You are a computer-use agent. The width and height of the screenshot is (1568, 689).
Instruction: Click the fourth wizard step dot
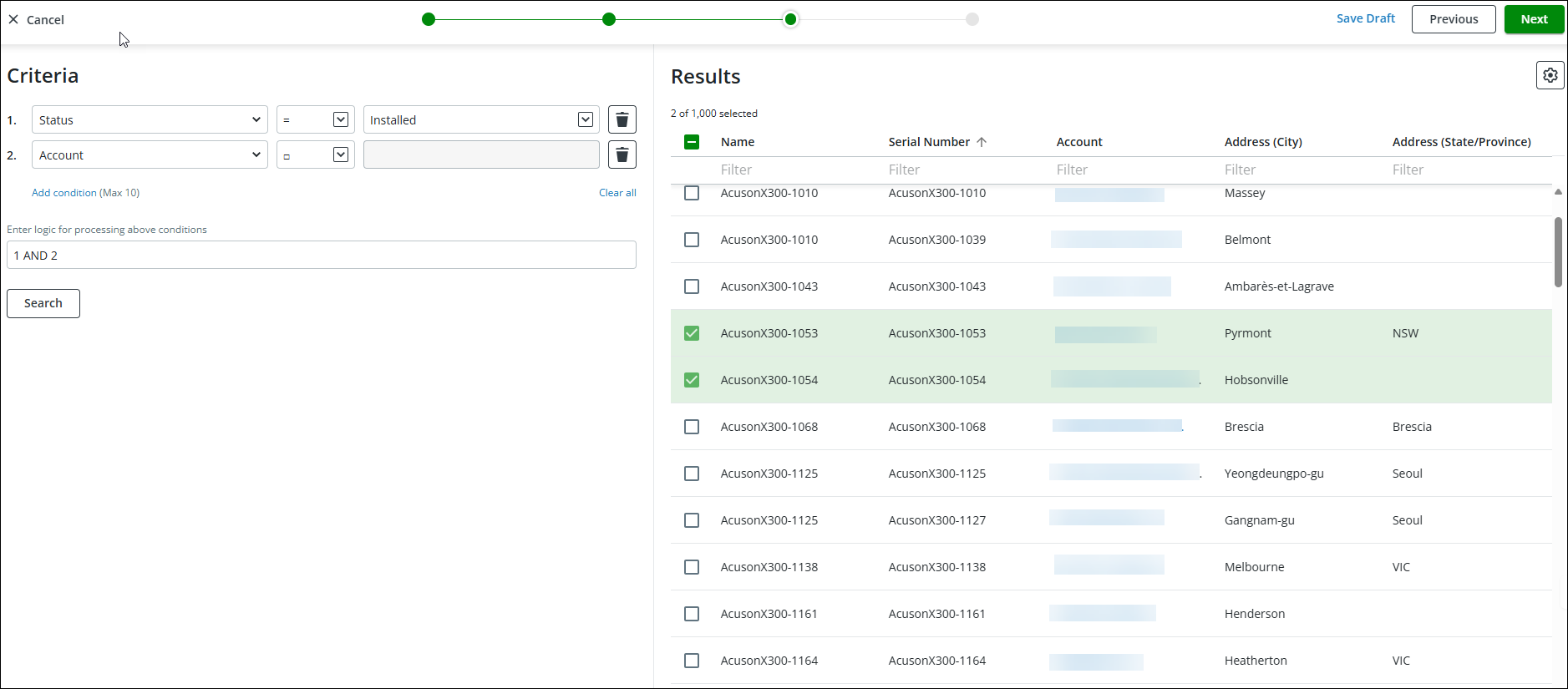click(972, 19)
